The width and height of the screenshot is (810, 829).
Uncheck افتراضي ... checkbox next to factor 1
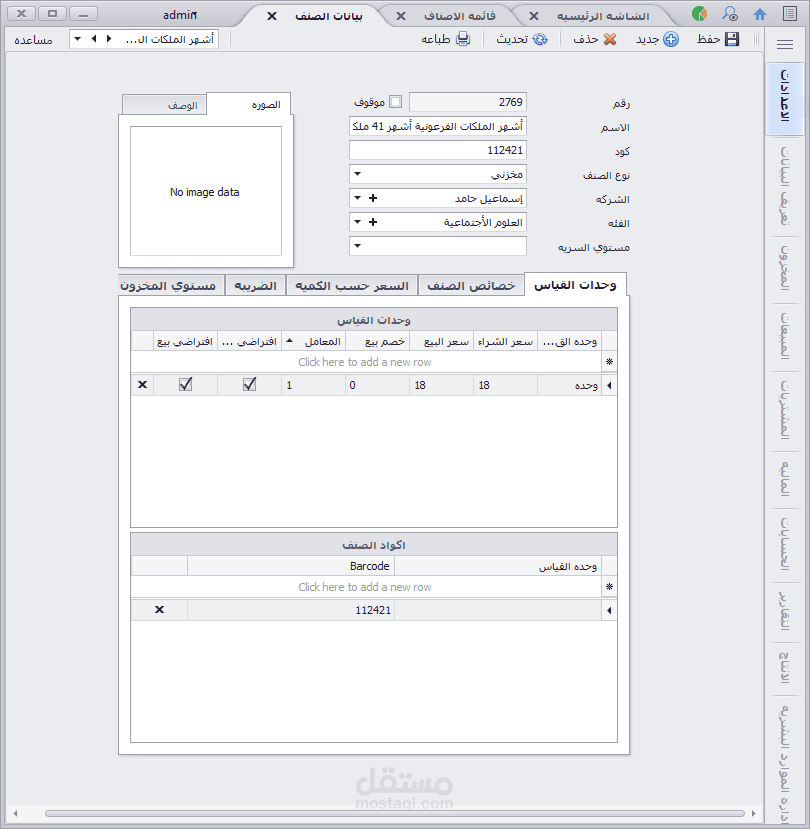coord(250,384)
